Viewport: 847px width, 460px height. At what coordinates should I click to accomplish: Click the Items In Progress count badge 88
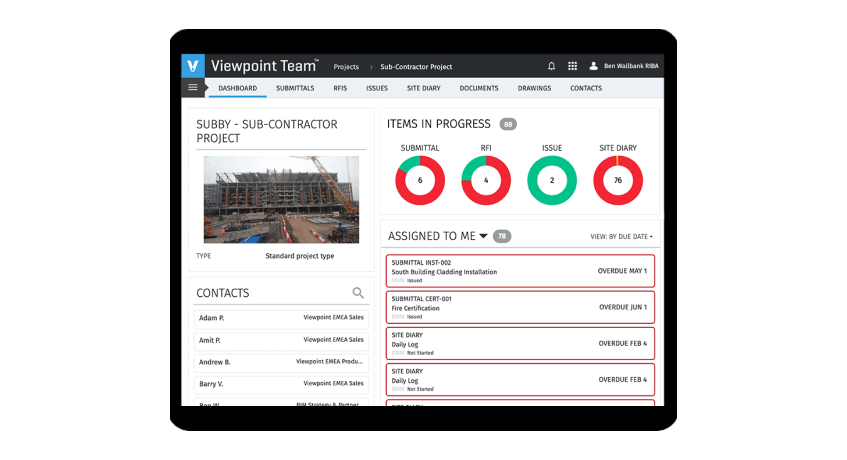pos(508,124)
